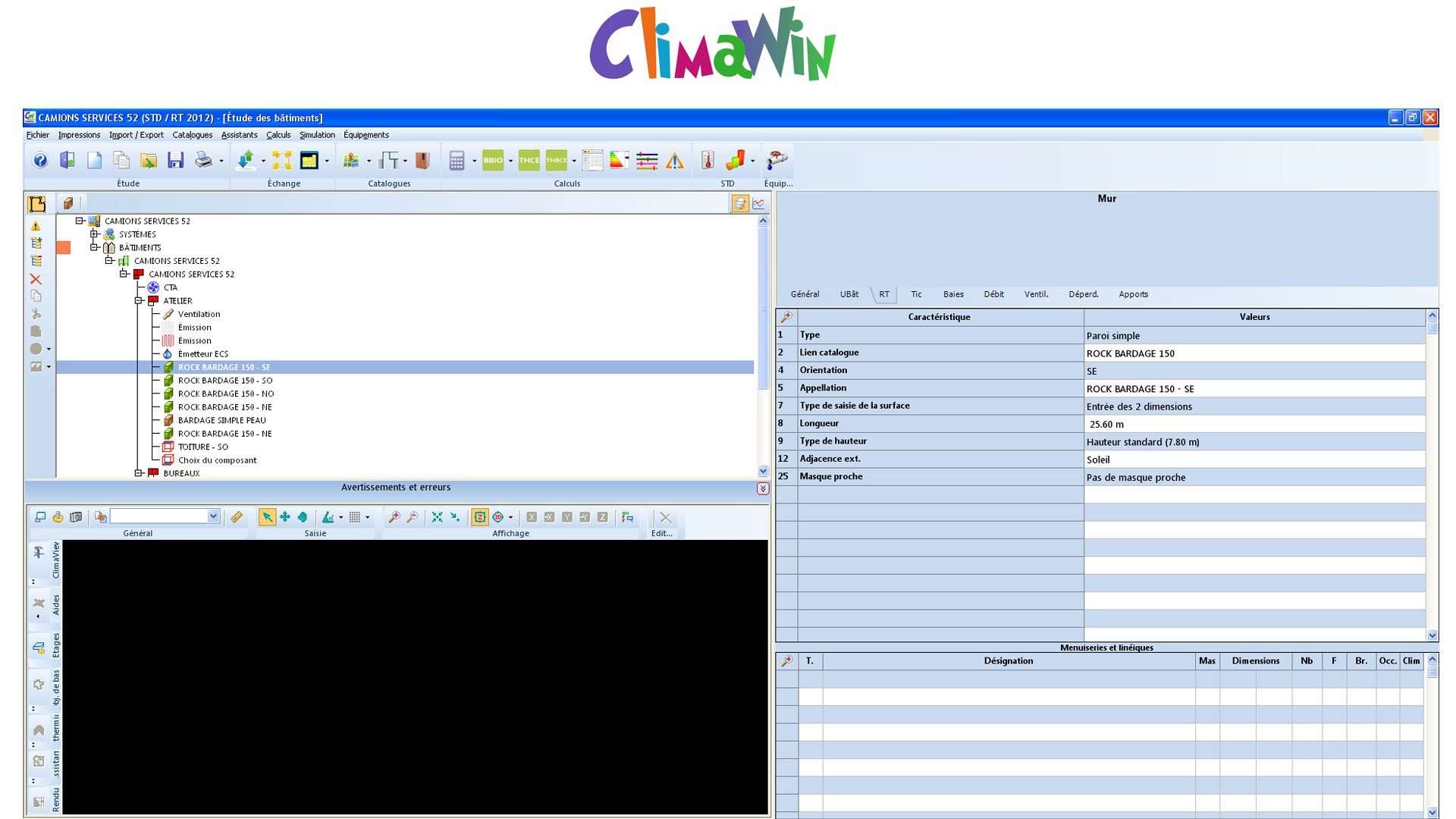1456x819 pixels.
Task: Toggle the X axis view button
Action: [x=532, y=517]
